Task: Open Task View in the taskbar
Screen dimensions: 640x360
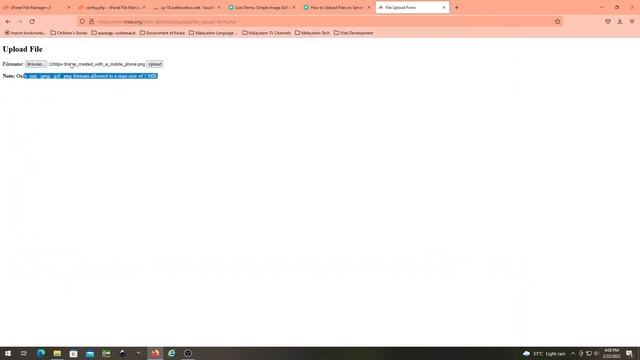Action: pyautogui.click(x=24, y=353)
